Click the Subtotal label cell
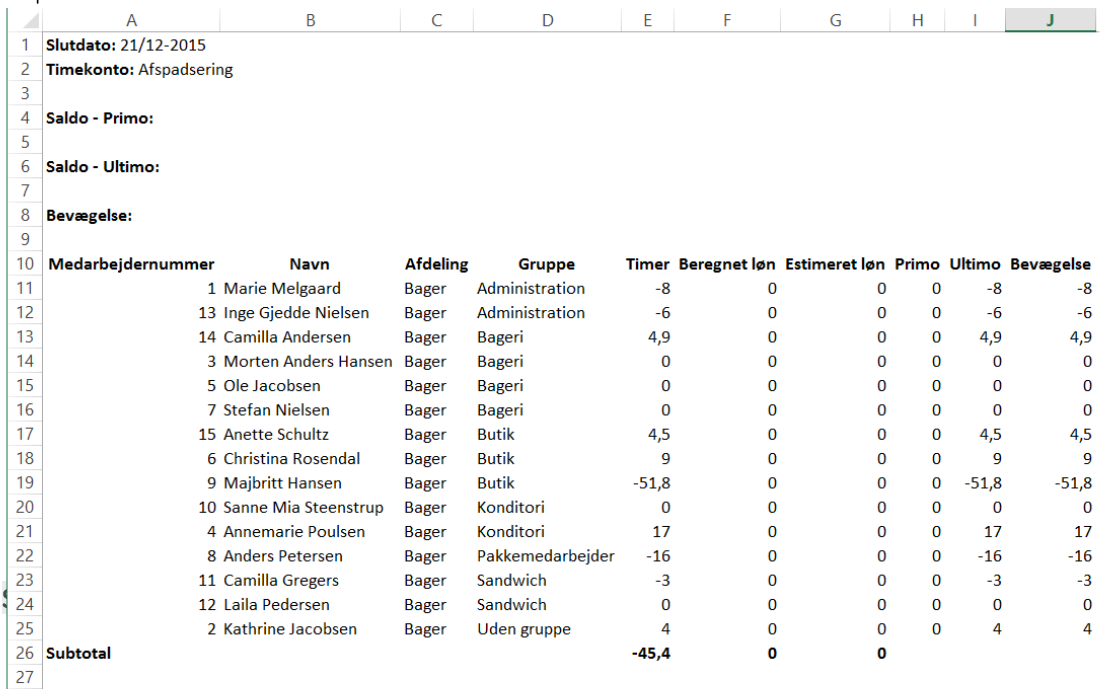The image size is (1117, 689). [x=79, y=653]
